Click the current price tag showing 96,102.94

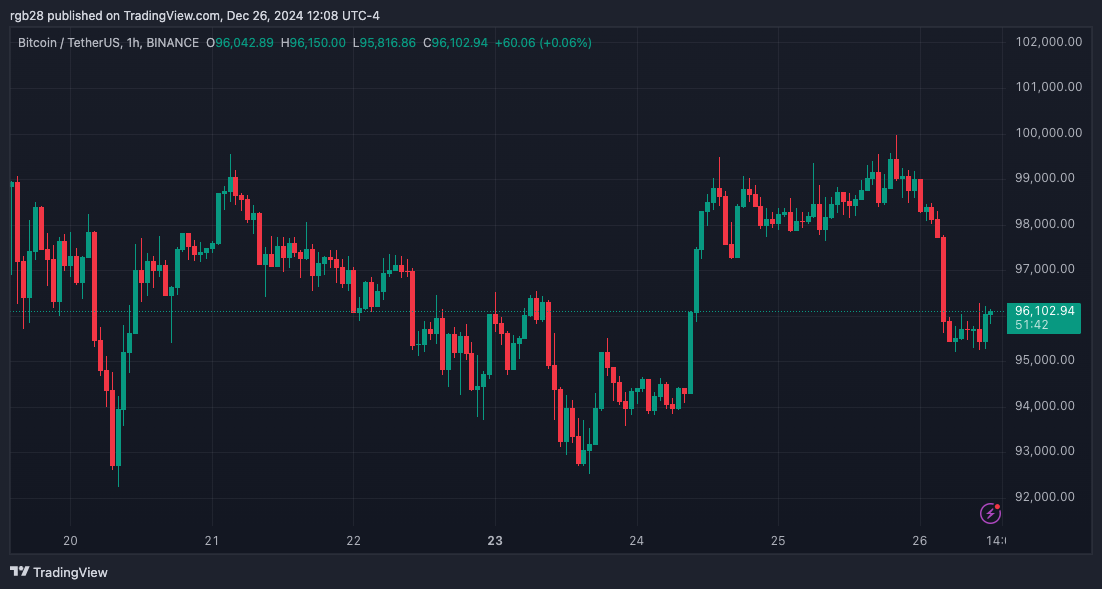point(1044,312)
